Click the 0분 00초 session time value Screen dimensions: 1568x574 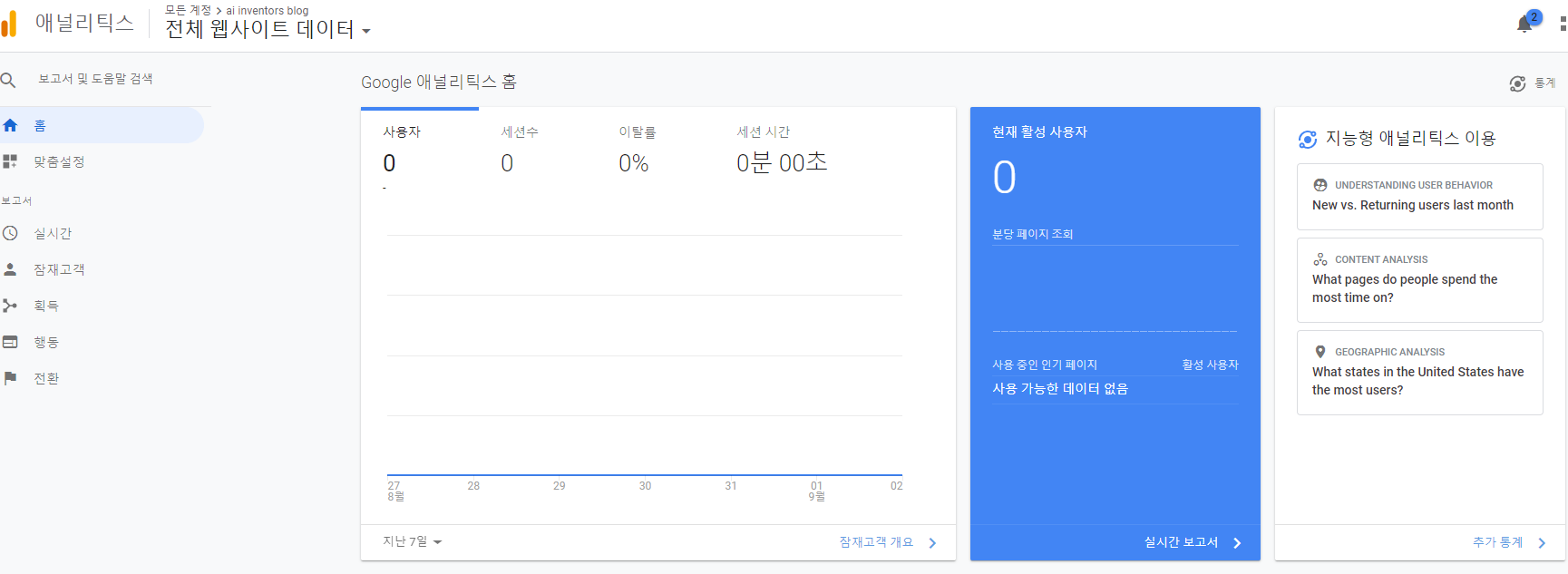(x=782, y=163)
